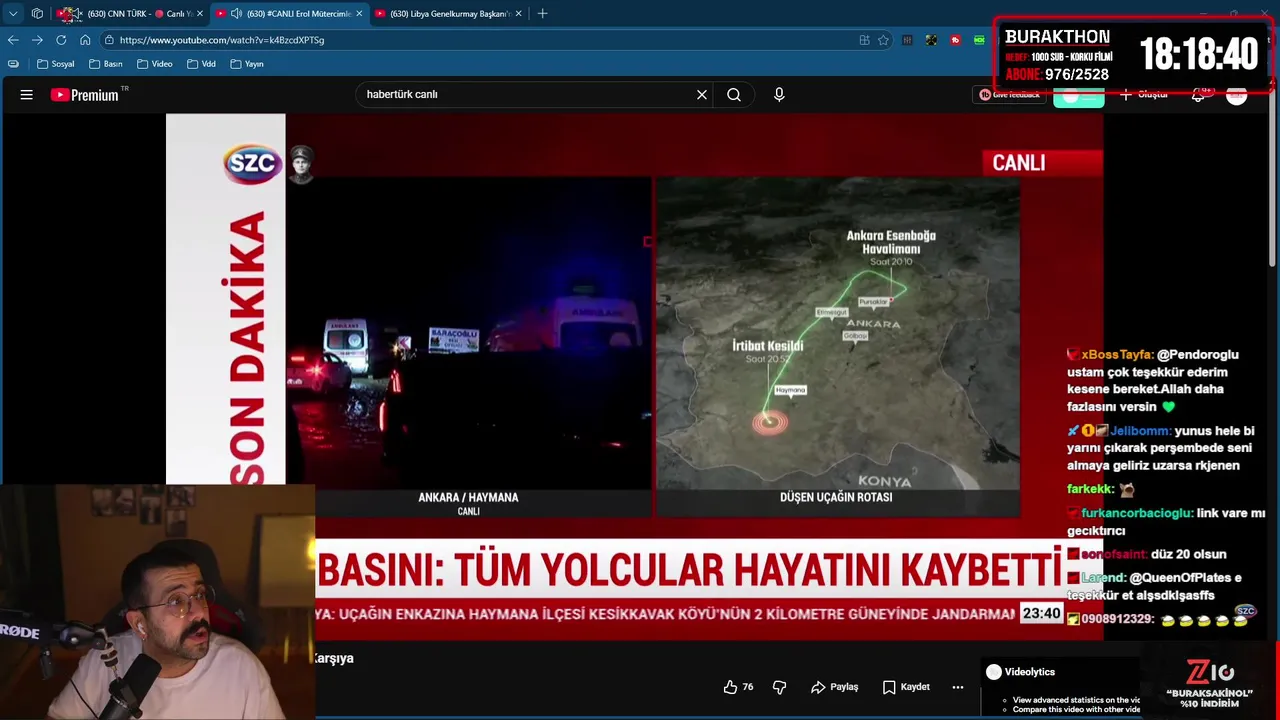Reload the current YouTube page
The width and height of the screenshot is (1280, 720).
(x=61, y=40)
